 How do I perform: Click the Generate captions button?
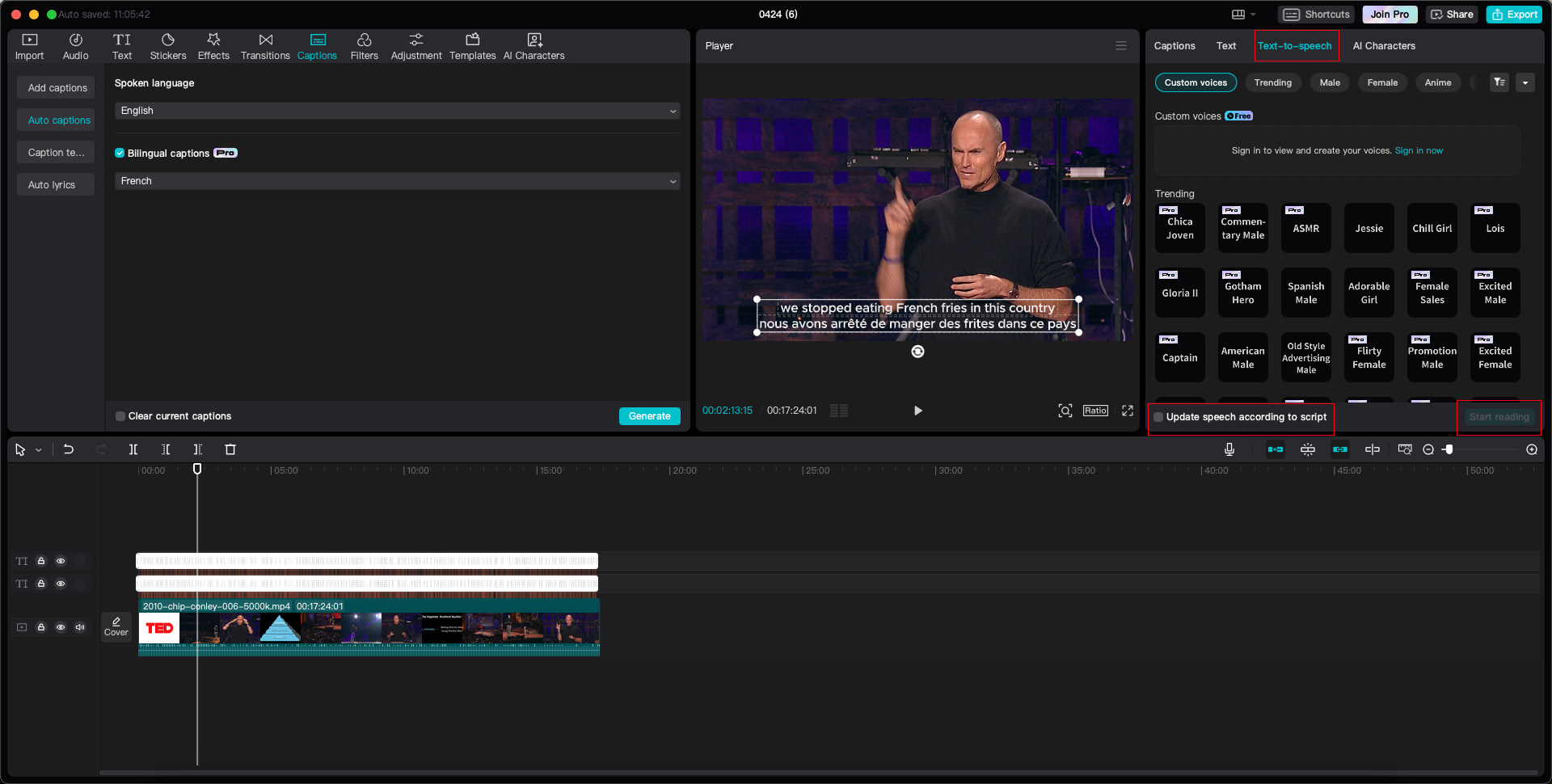649,415
